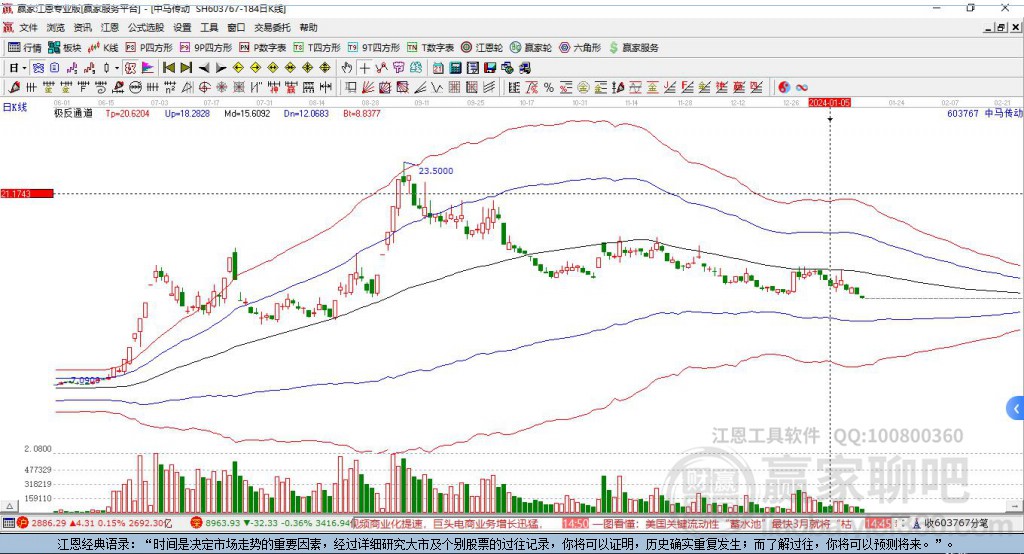This screenshot has height=554, width=1024.
Task: Open the 文件 menu
Action: point(29,27)
